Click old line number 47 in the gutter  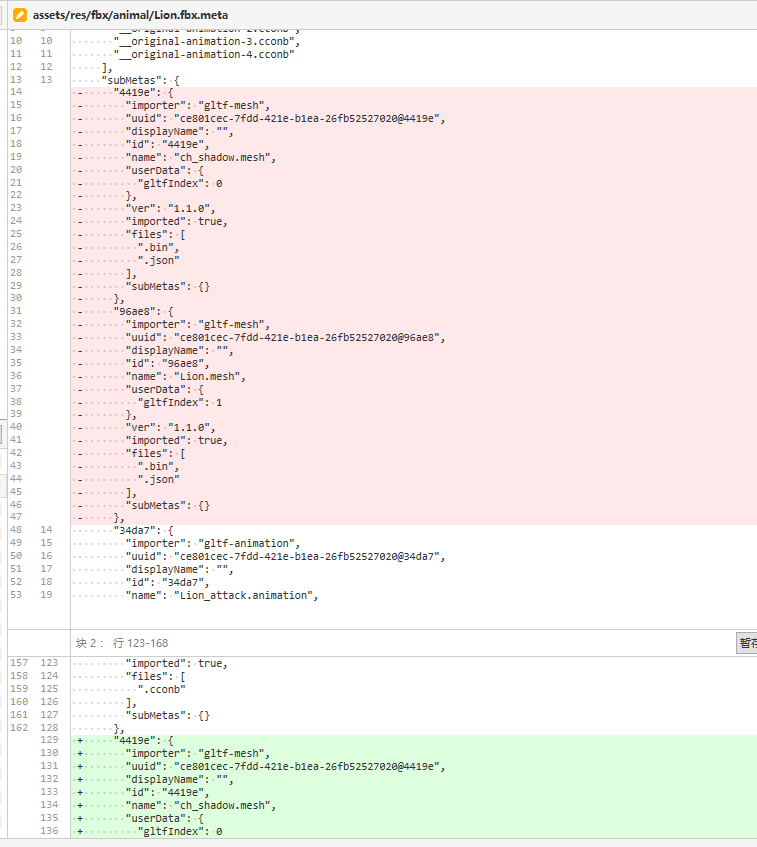[x=16, y=516]
